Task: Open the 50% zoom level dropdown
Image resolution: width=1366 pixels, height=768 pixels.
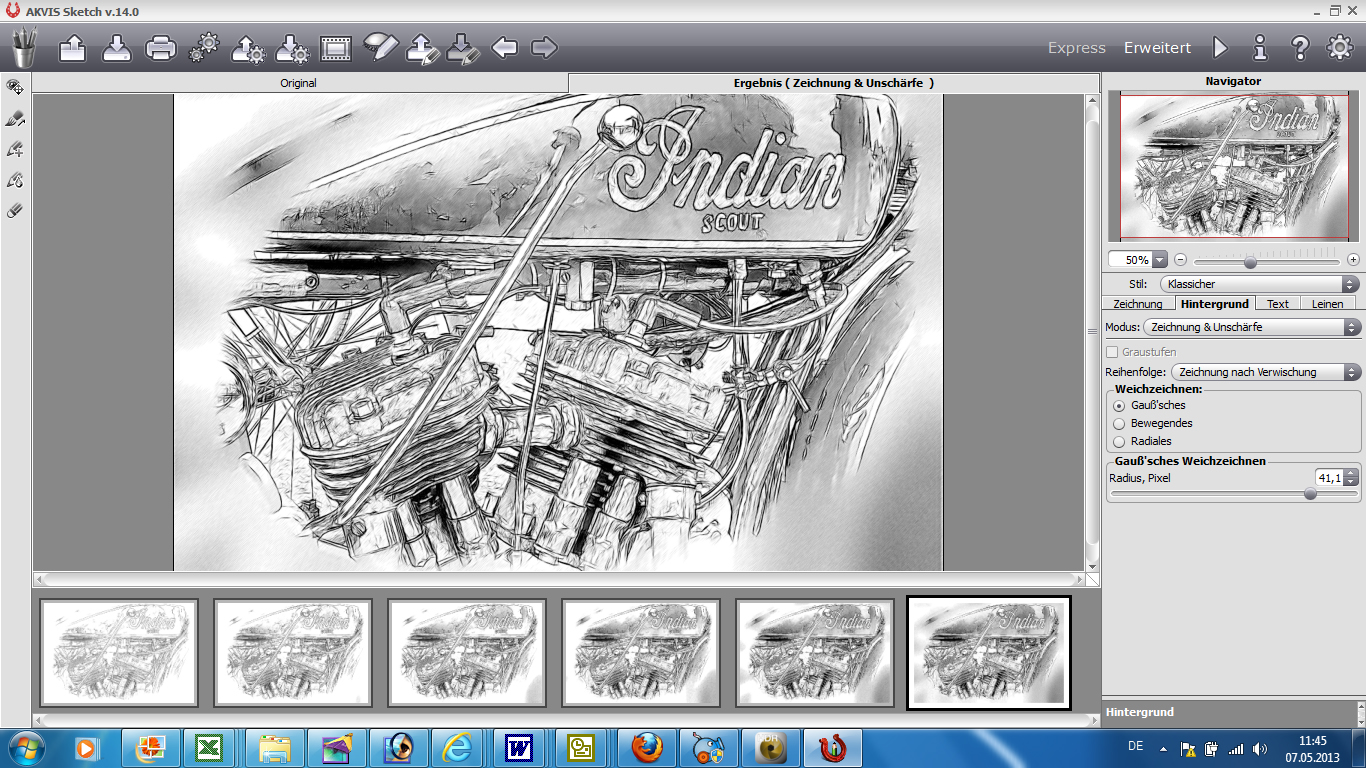Action: tap(1160, 260)
